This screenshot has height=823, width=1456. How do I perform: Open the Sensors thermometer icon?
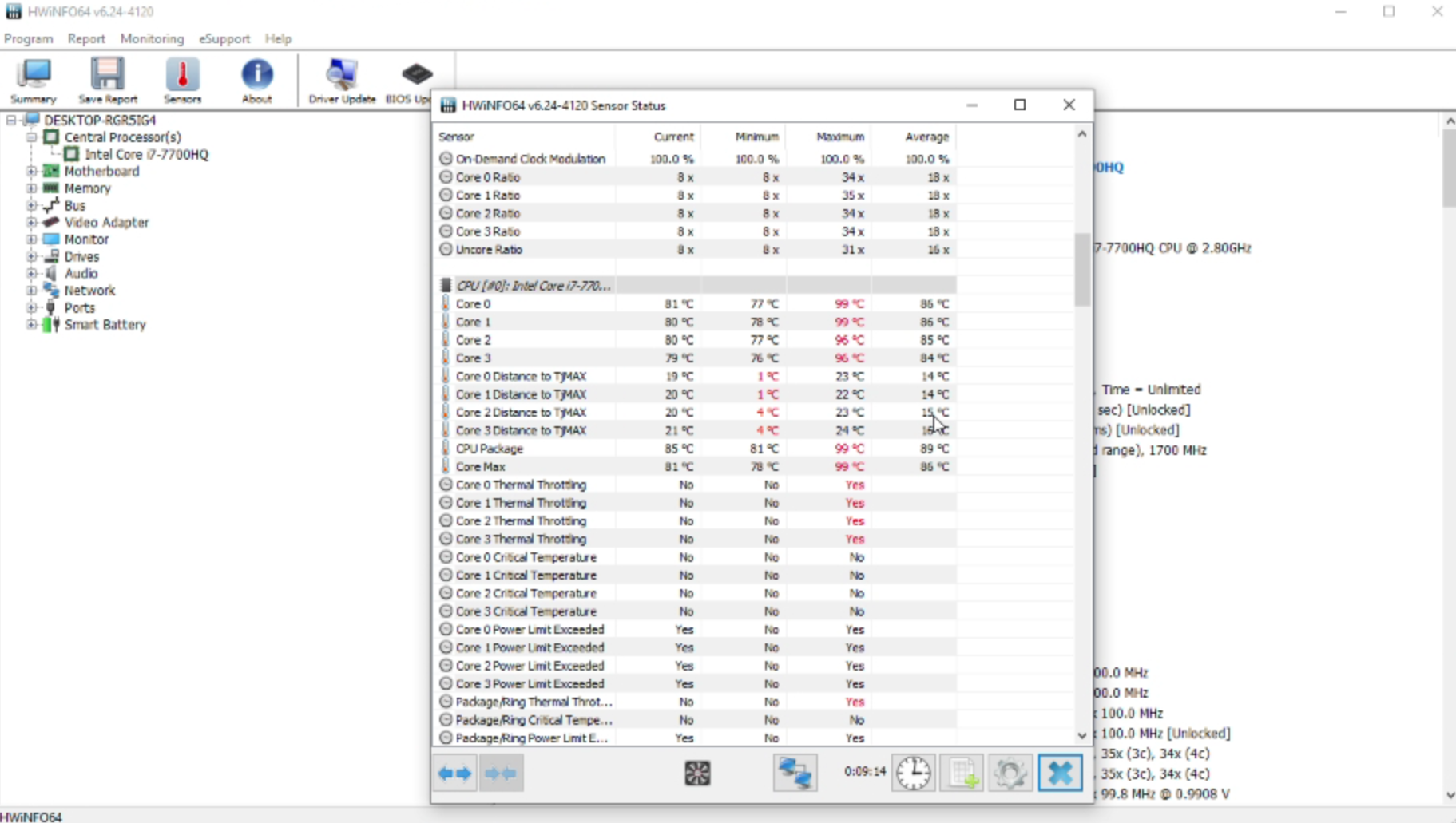182,80
